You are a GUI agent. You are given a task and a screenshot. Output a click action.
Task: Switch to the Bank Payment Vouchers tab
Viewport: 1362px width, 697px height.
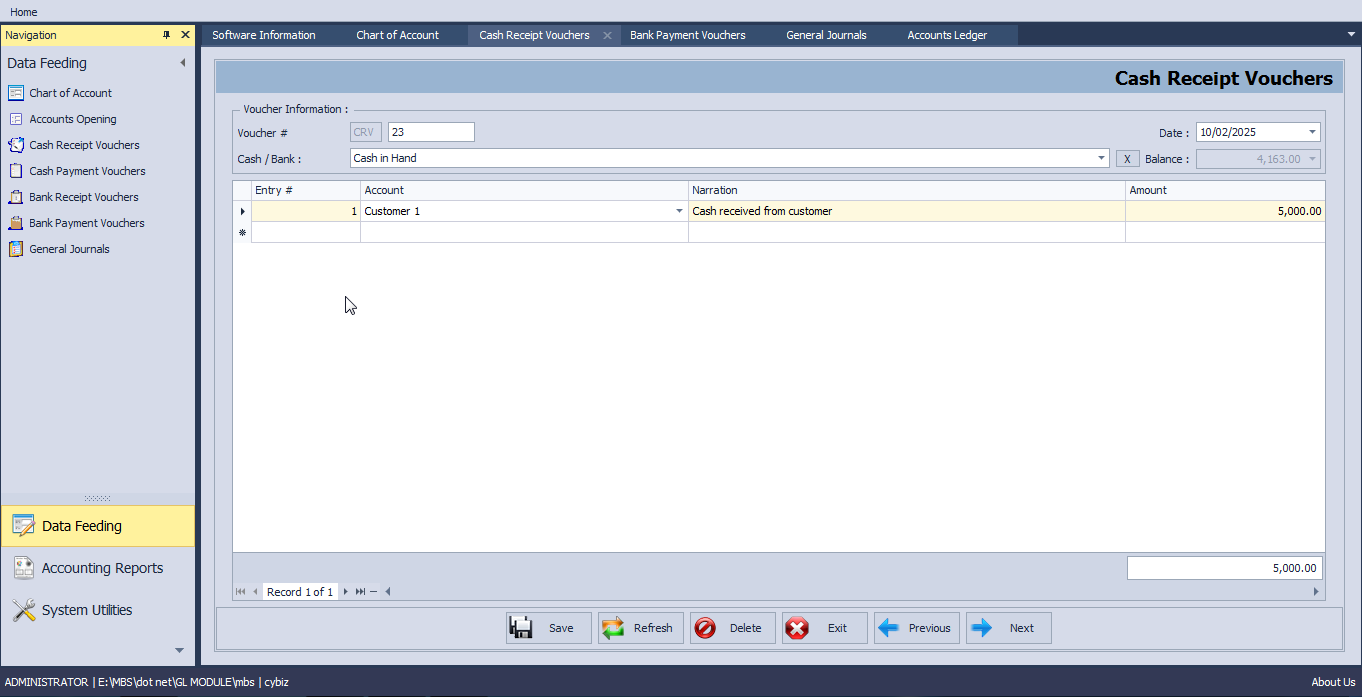[688, 35]
